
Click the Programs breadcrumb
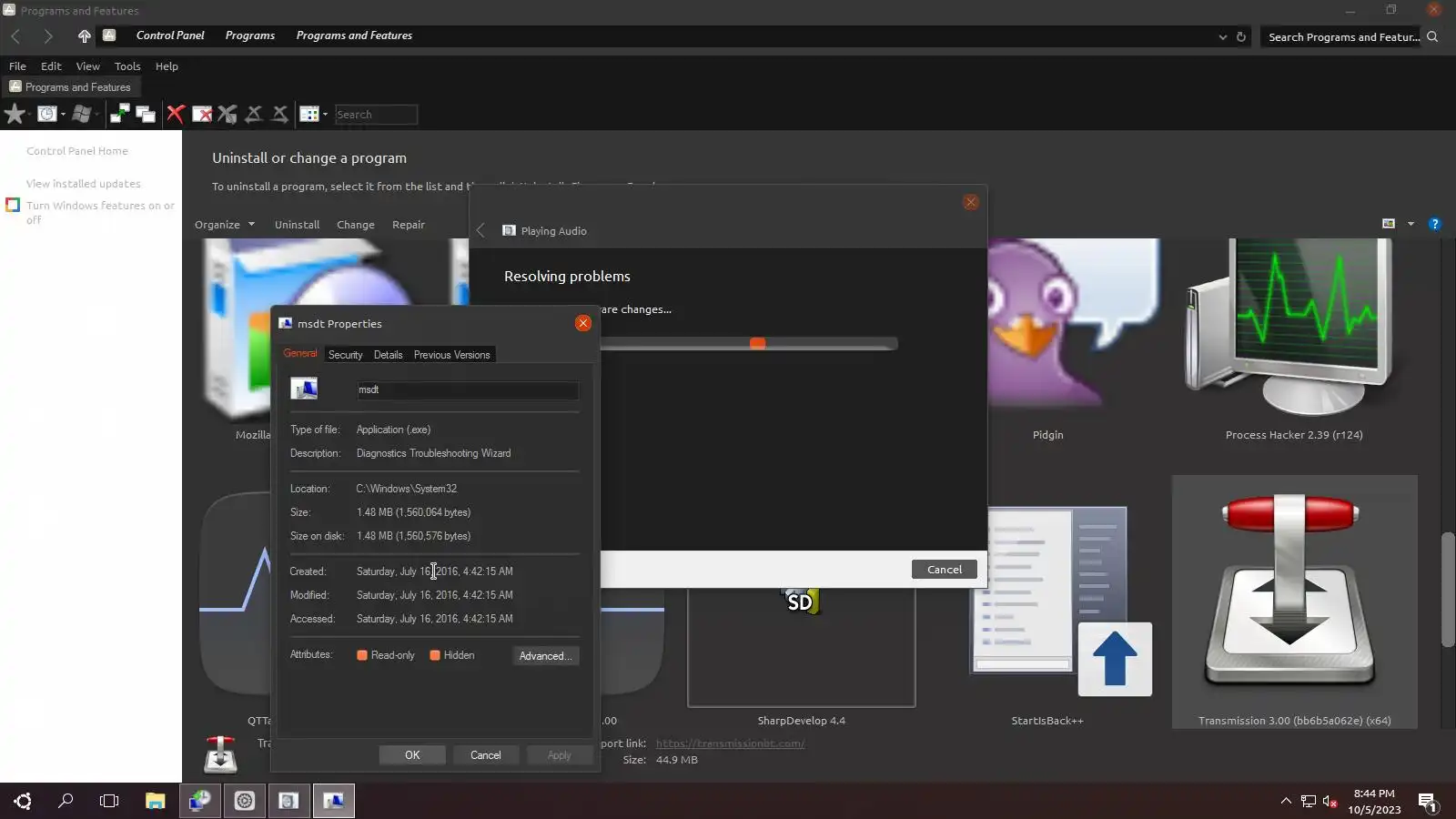coord(249,35)
